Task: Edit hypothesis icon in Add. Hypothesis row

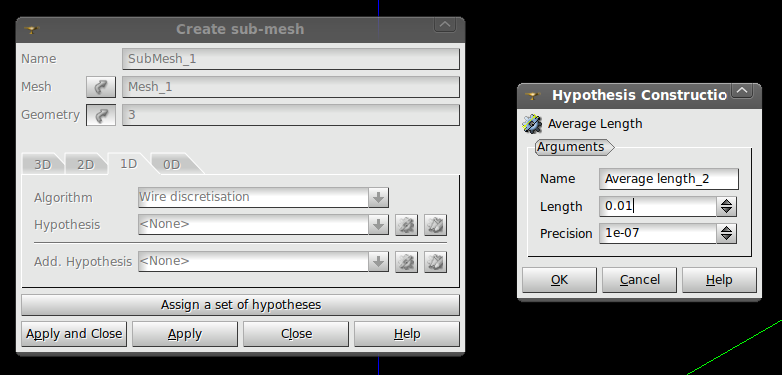Action: [435, 262]
